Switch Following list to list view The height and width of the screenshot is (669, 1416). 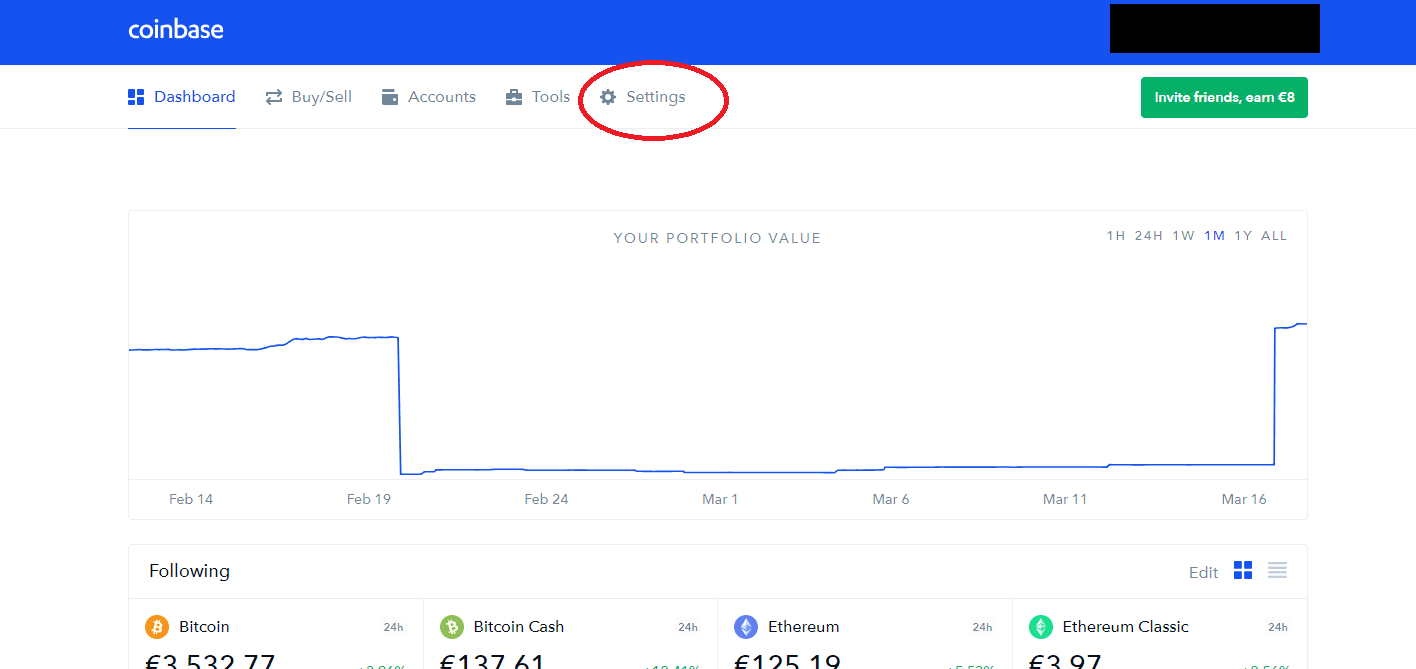click(1277, 571)
